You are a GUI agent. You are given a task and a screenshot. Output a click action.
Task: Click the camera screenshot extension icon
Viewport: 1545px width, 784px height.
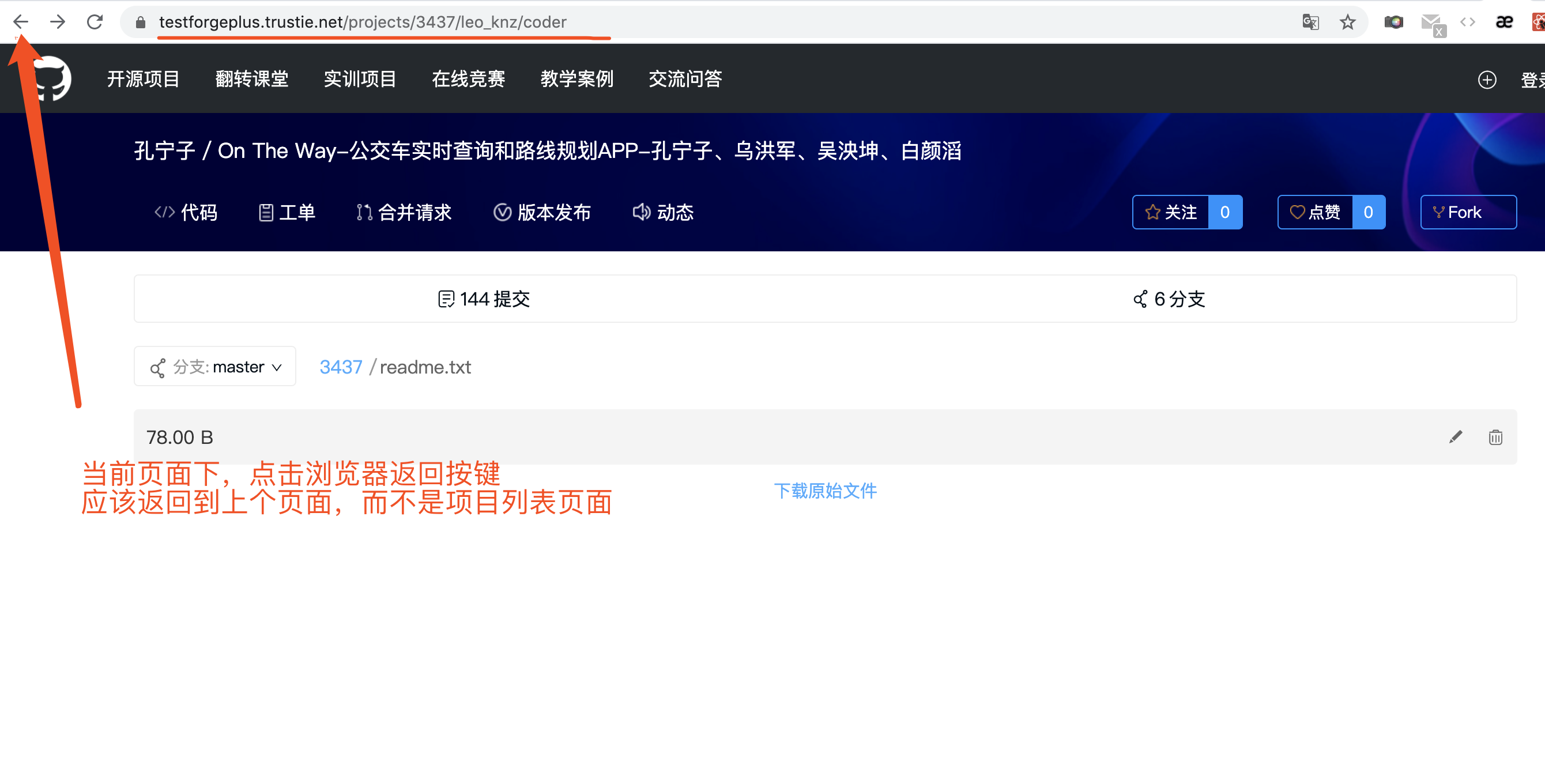(x=1393, y=22)
